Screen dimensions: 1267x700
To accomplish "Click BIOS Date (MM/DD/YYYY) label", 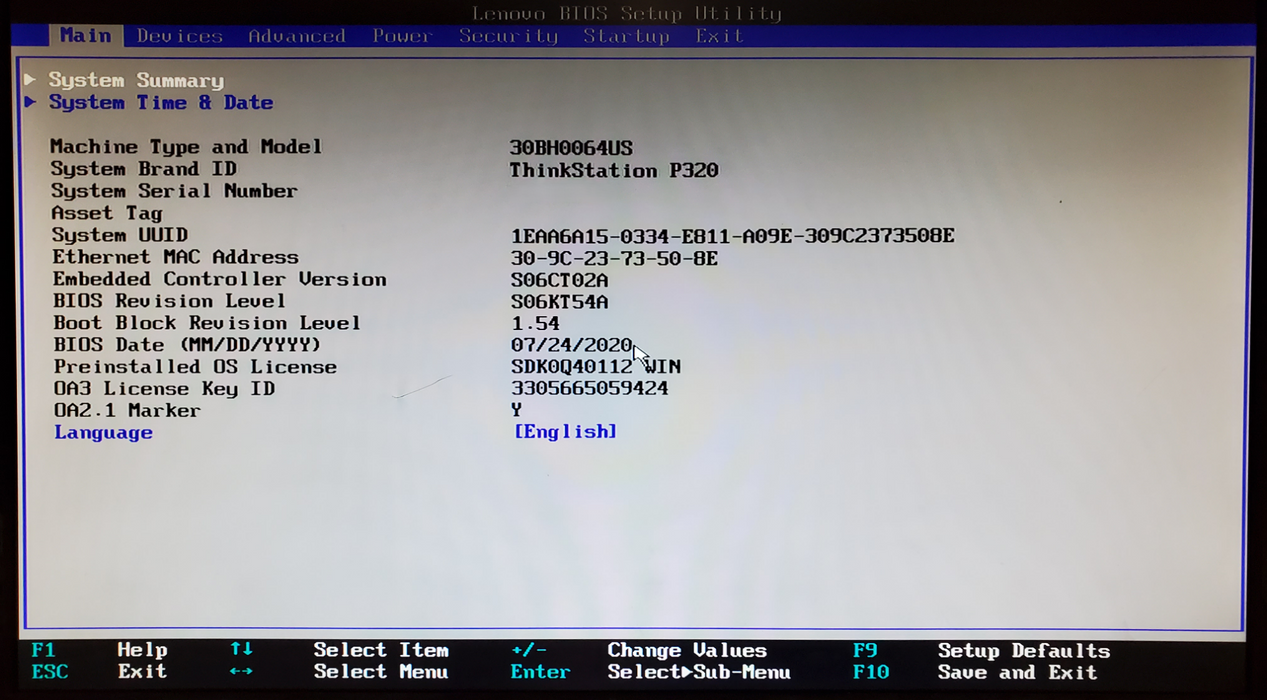I will pos(187,345).
